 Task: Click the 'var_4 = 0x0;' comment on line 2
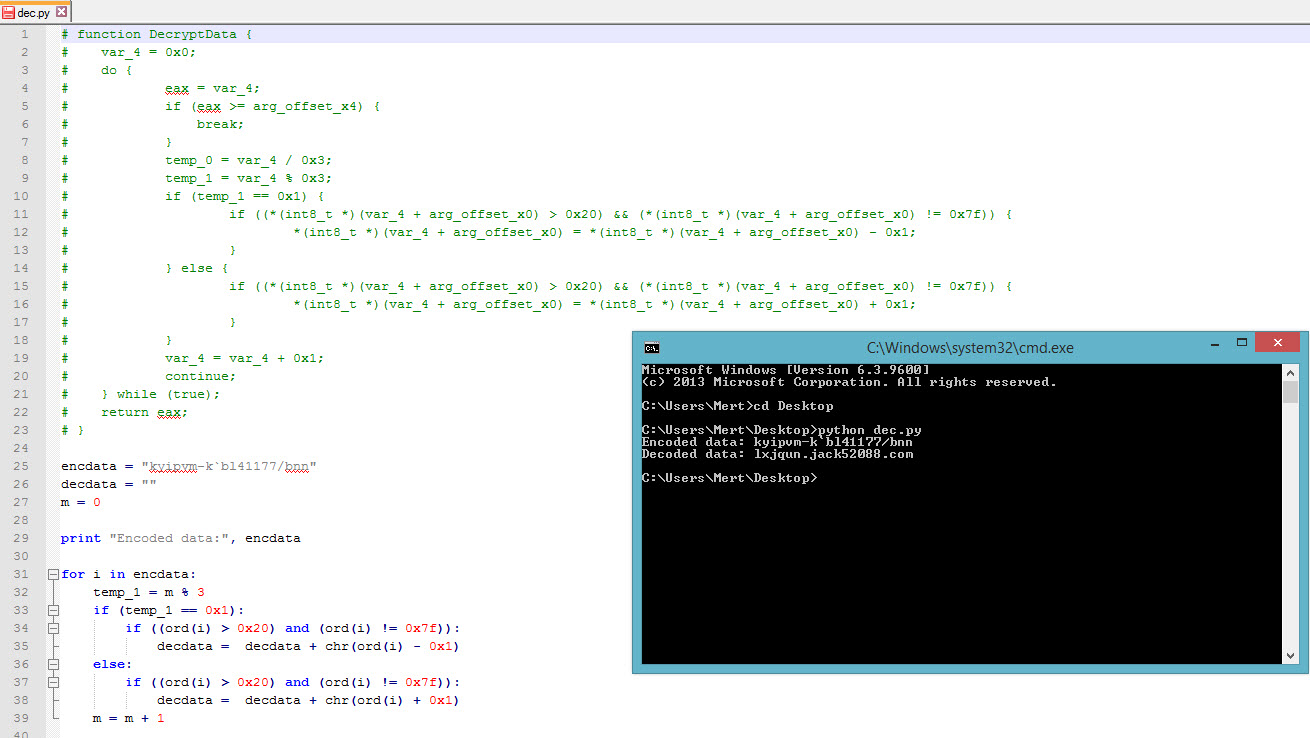148,52
